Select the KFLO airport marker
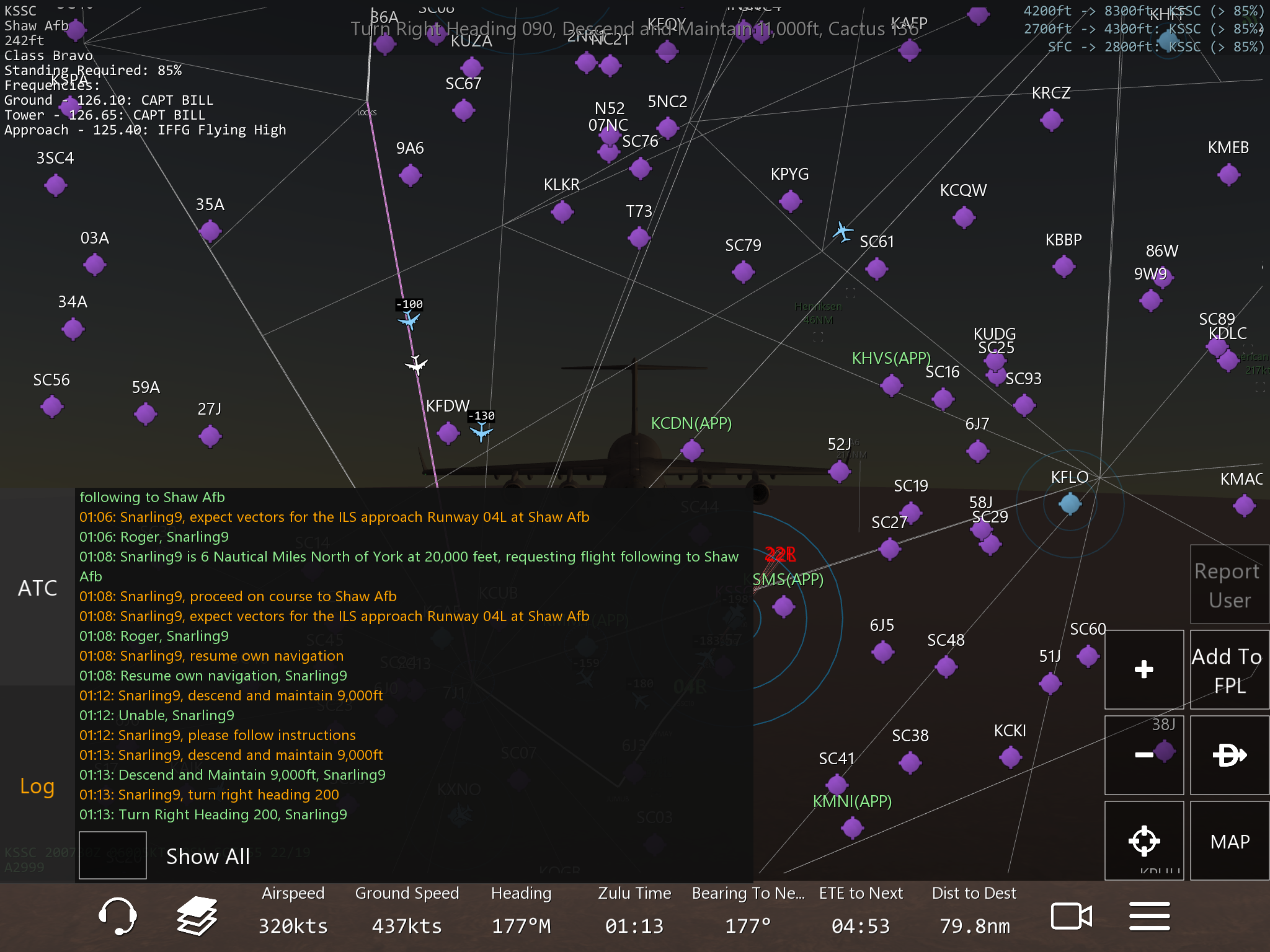1270x952 pixels. 1070,503
